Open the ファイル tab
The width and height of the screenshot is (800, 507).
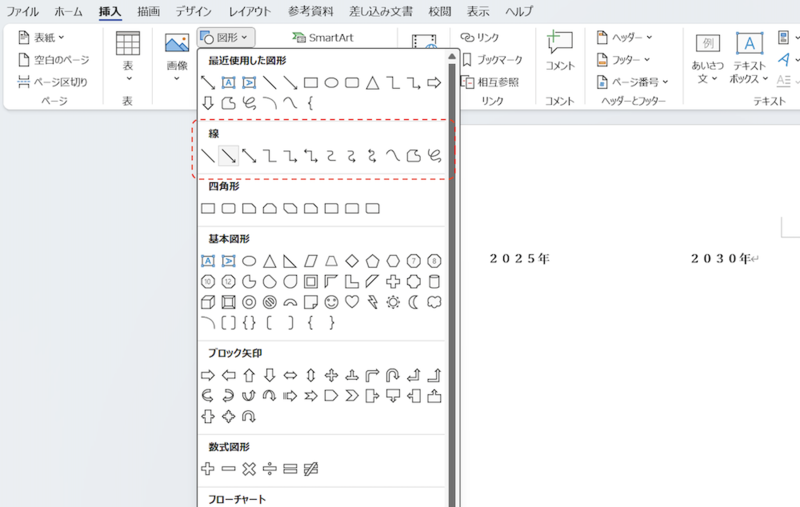click(22, 11)
